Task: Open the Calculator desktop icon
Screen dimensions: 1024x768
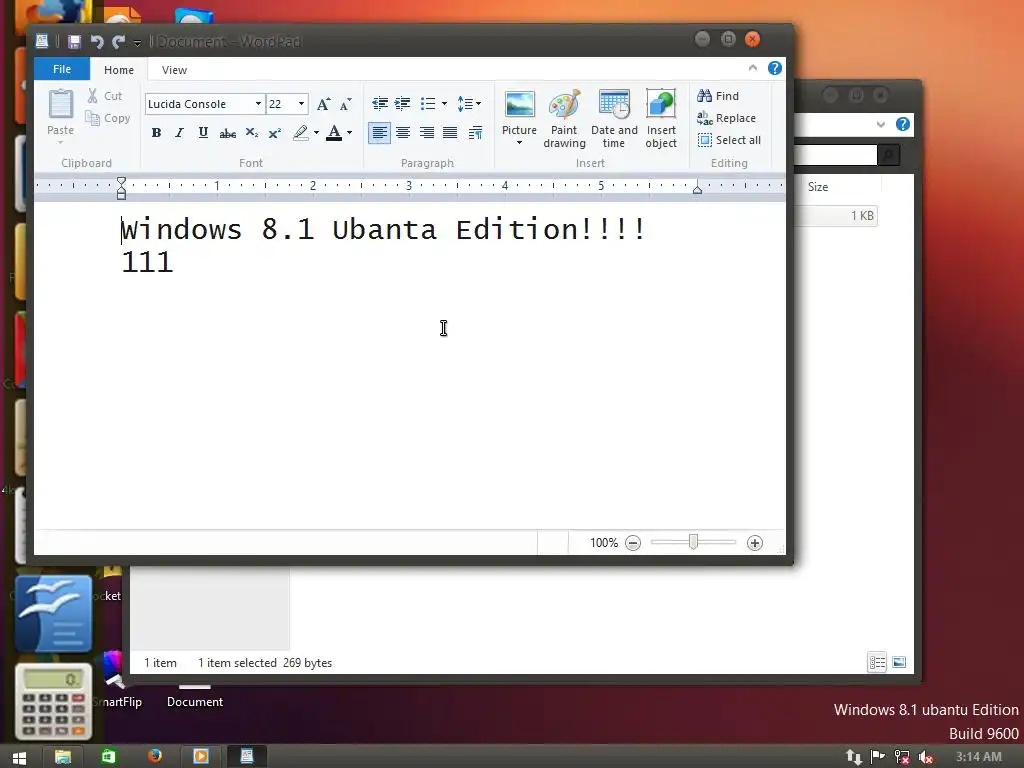Action: click(54, 701)
